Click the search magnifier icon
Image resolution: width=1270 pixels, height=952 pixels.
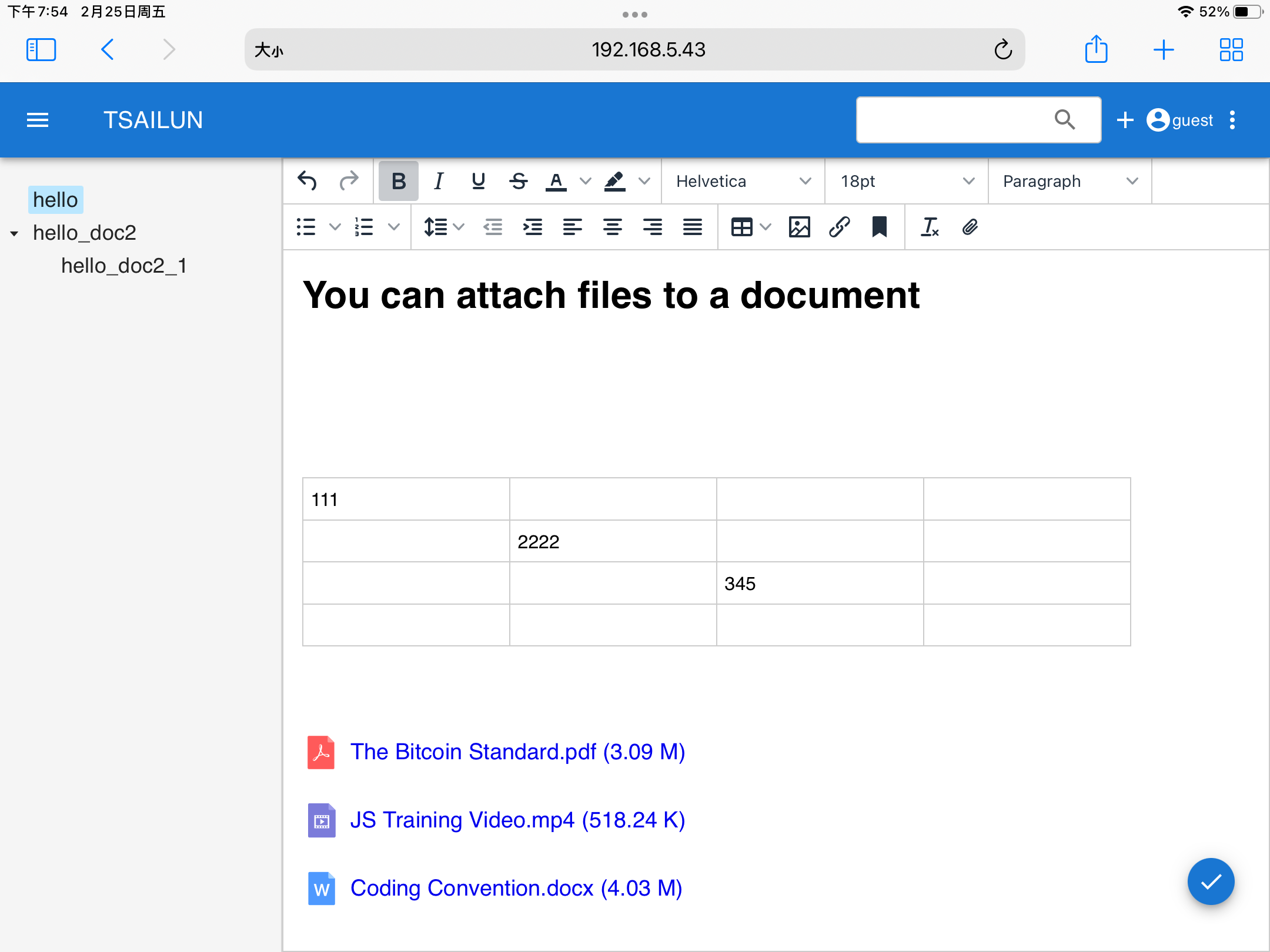coord(1065,120)
